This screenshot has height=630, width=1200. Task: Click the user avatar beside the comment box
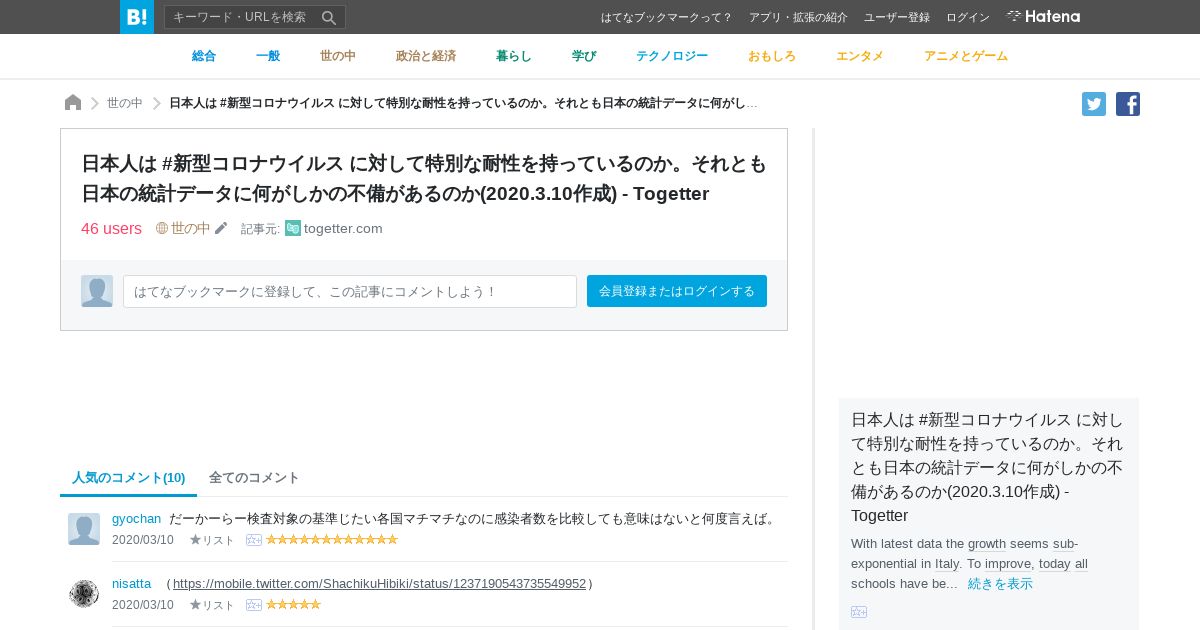[97, 291]
